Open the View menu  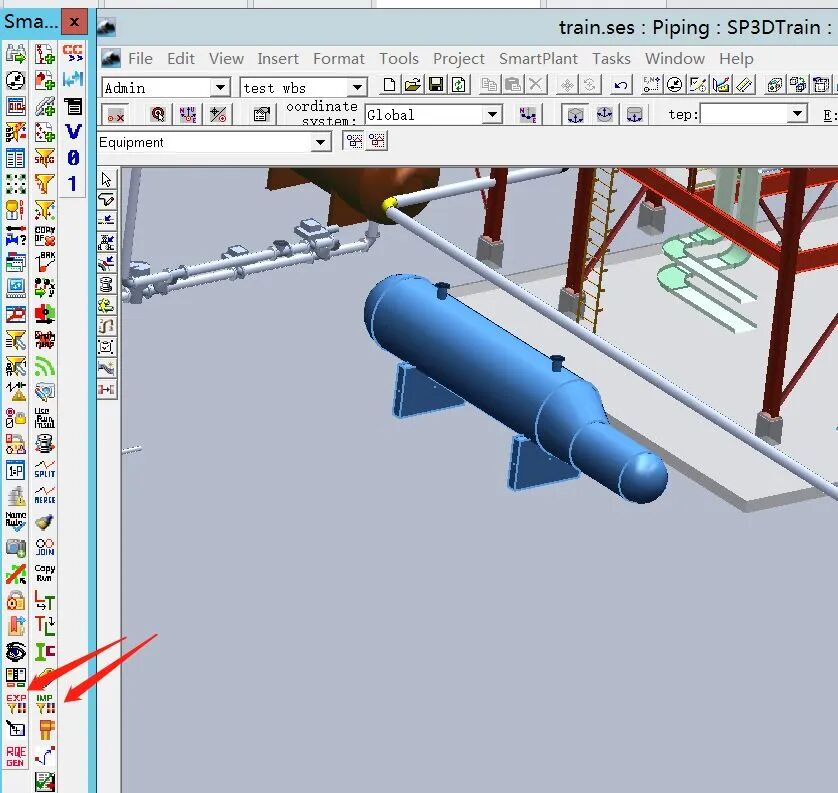[x=226, y=58]
